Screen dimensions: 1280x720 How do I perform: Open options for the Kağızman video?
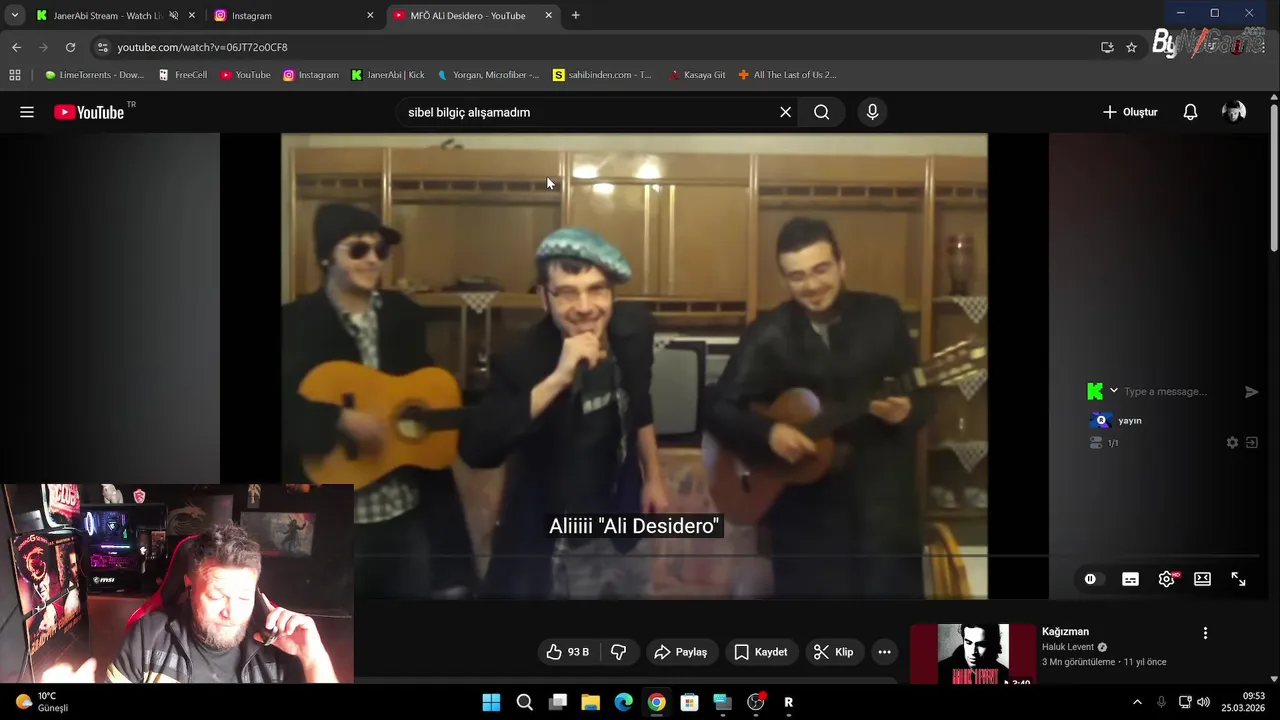[1205, 633]
